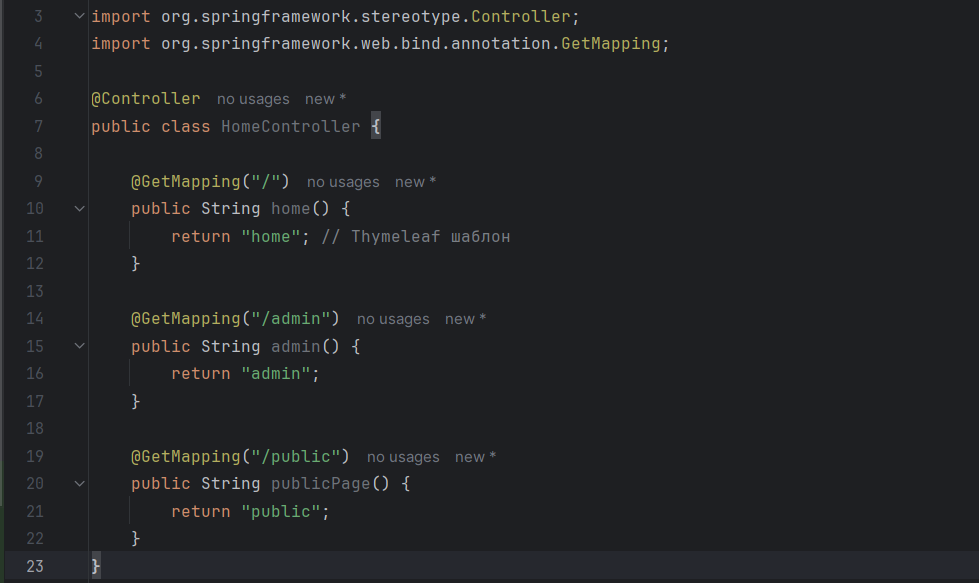
Task: Collapse the admin() method fold arrow
Action: pos(79,345)
